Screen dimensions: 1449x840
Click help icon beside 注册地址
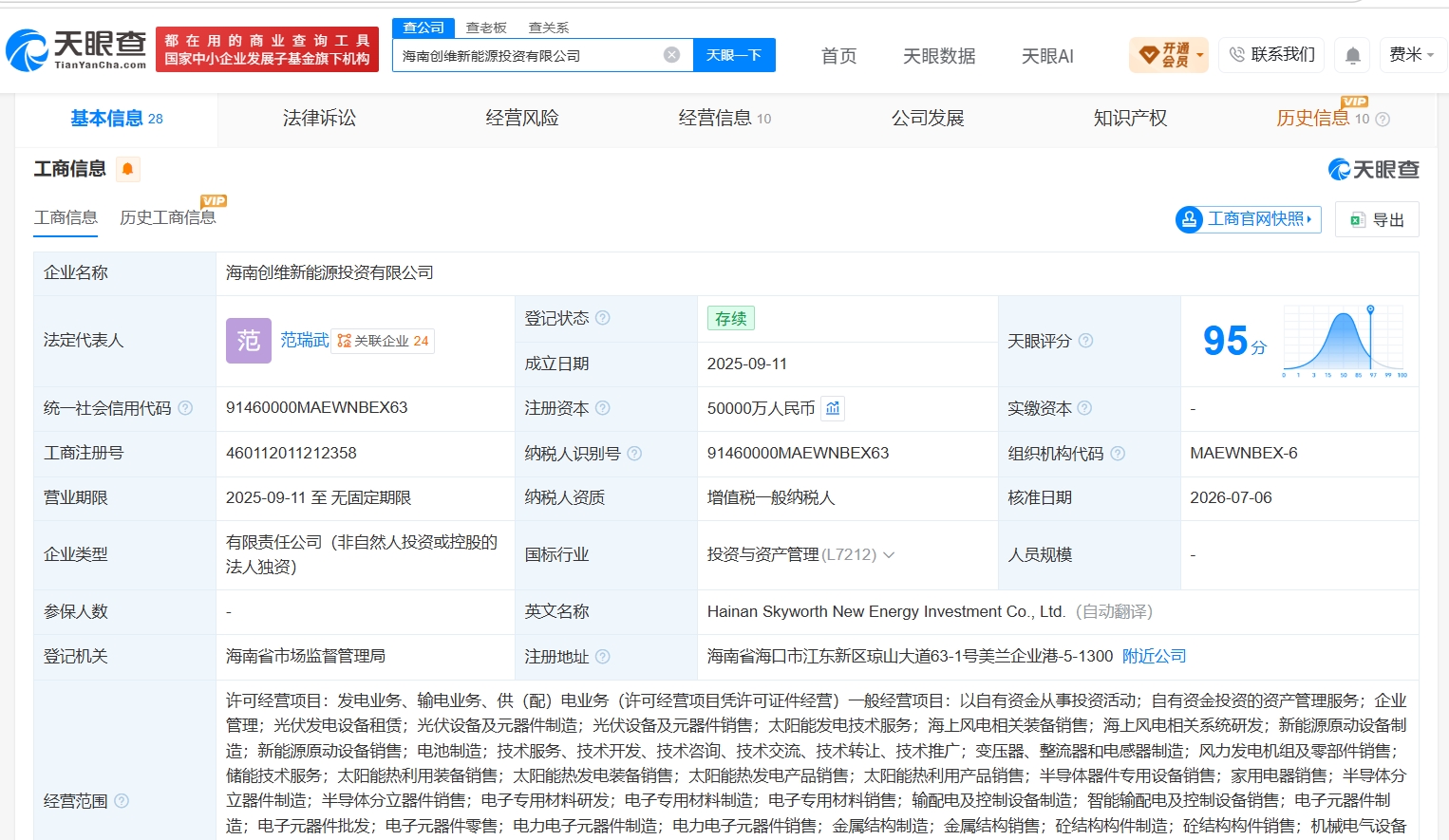pyautogui.click(x=602, y=657)
